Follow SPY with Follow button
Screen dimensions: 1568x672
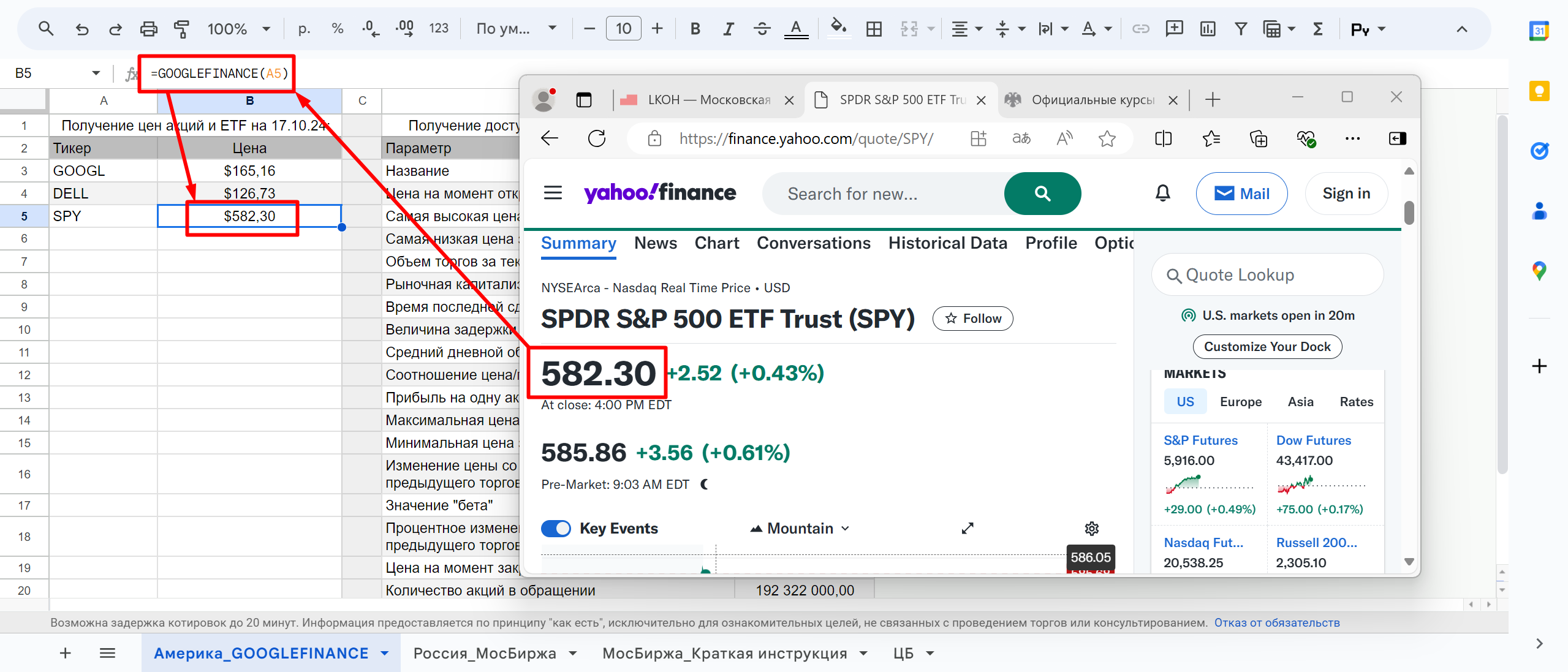(972, 319)
